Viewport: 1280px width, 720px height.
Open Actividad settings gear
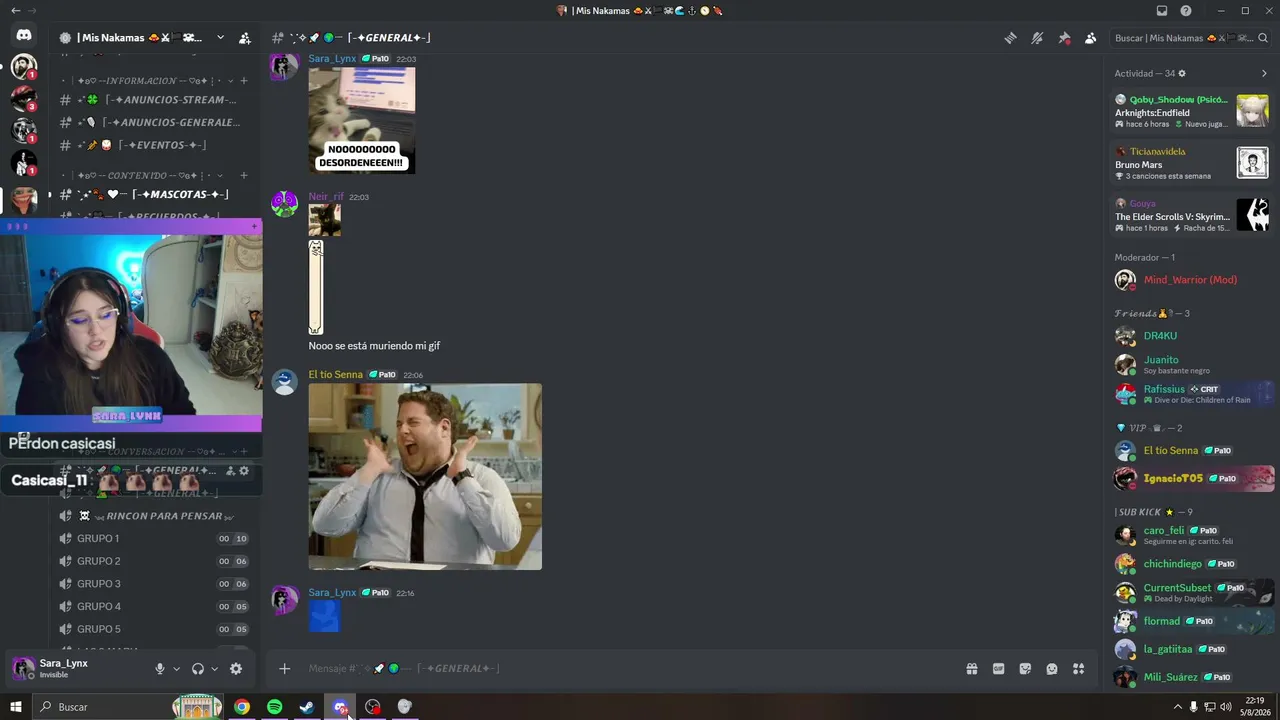pyautogui.click(x=1182, y=73)
